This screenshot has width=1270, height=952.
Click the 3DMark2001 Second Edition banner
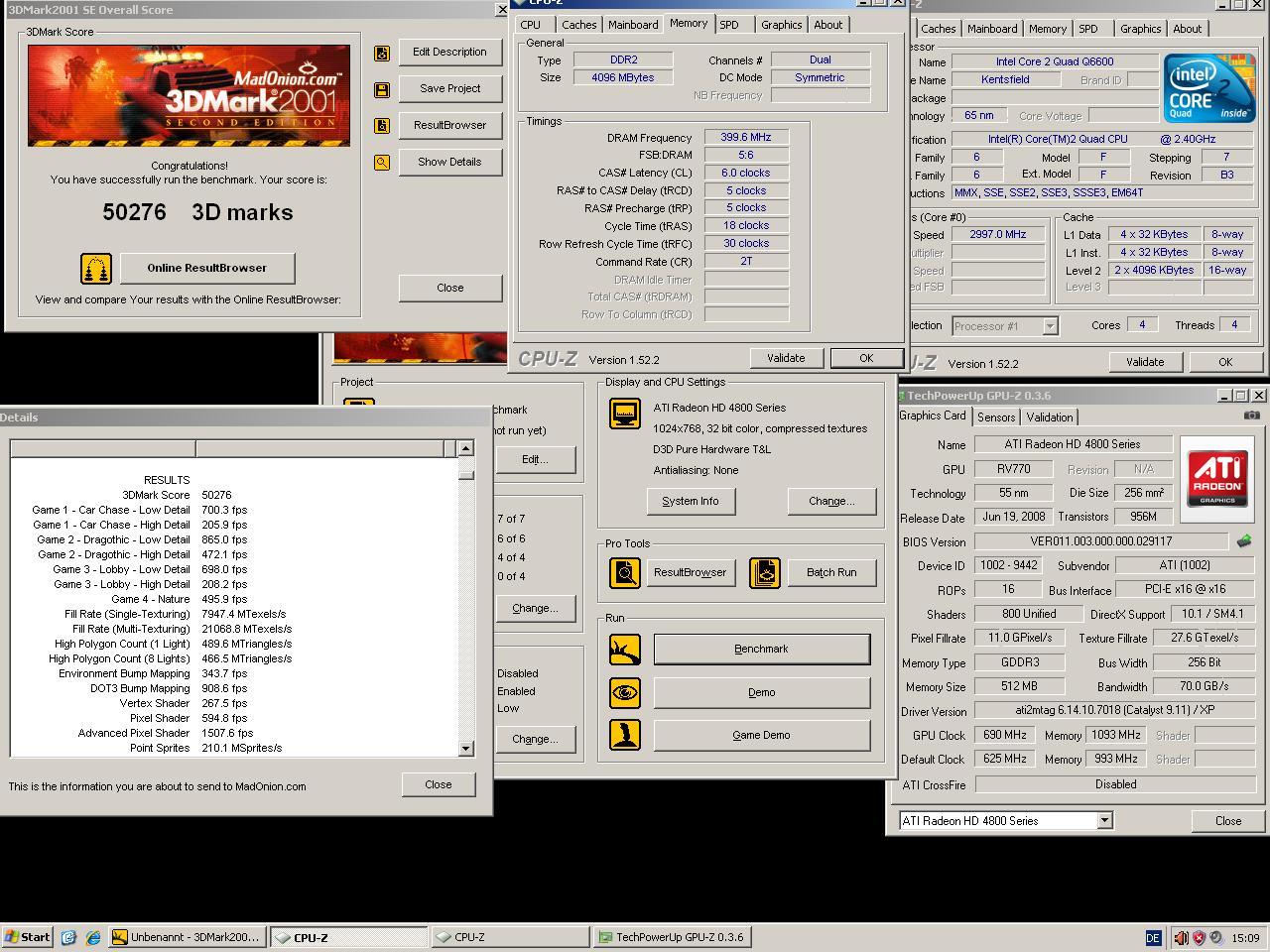coord(189,95)
